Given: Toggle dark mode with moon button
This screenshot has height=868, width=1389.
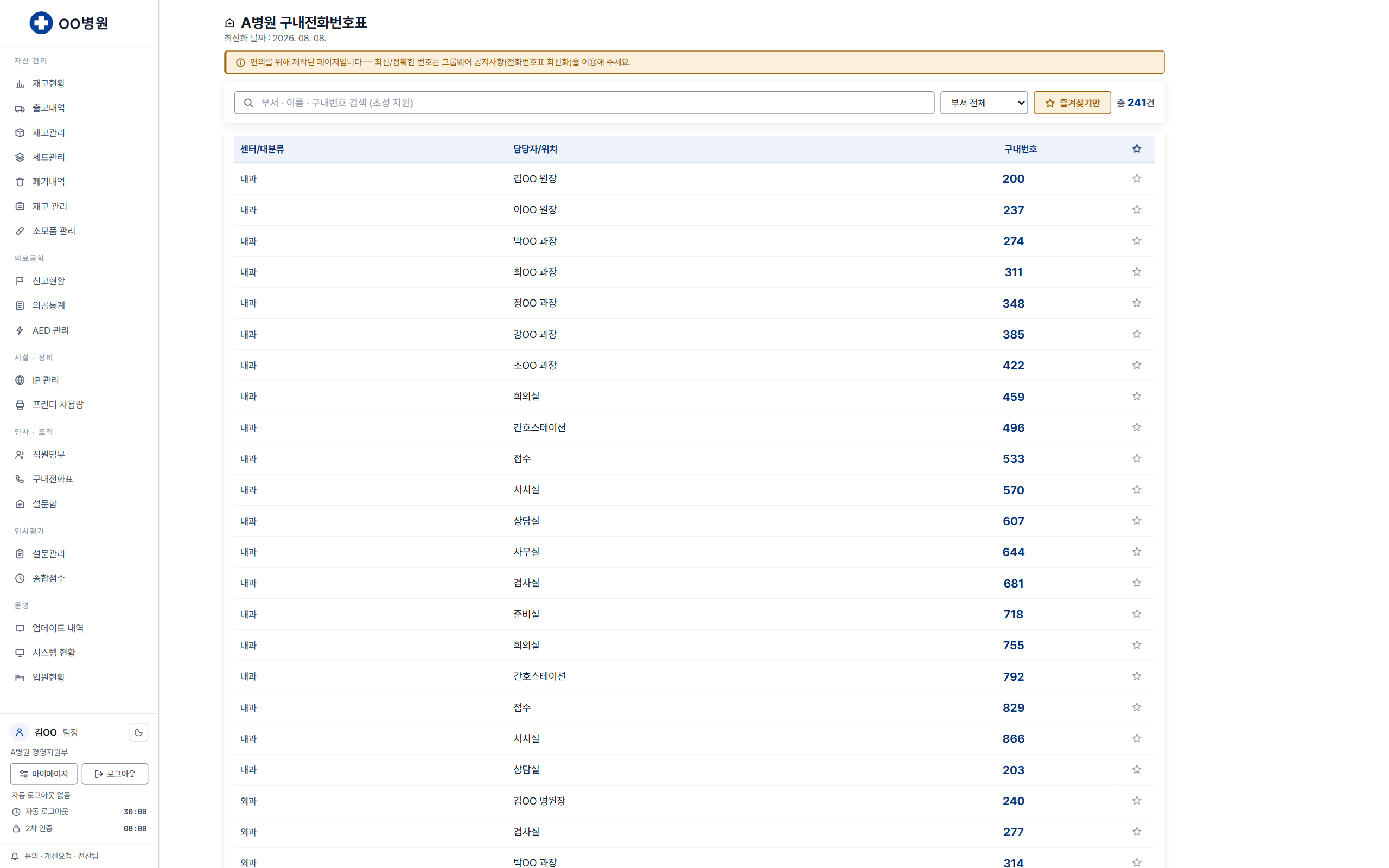Looking at the screenshot, I should coord(138,732).
